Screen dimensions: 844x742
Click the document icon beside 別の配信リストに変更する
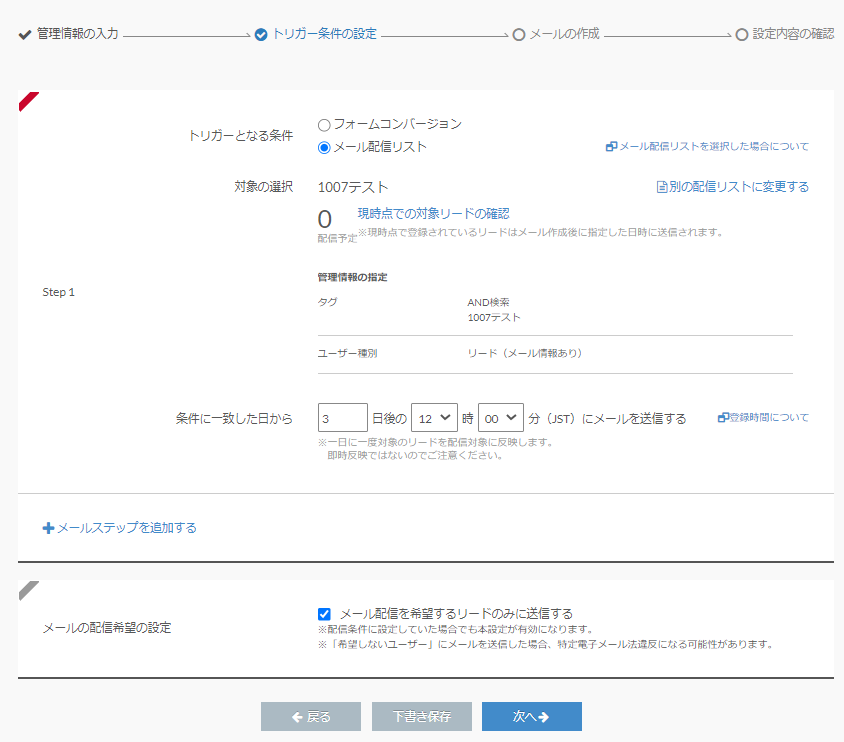point(661,187)
